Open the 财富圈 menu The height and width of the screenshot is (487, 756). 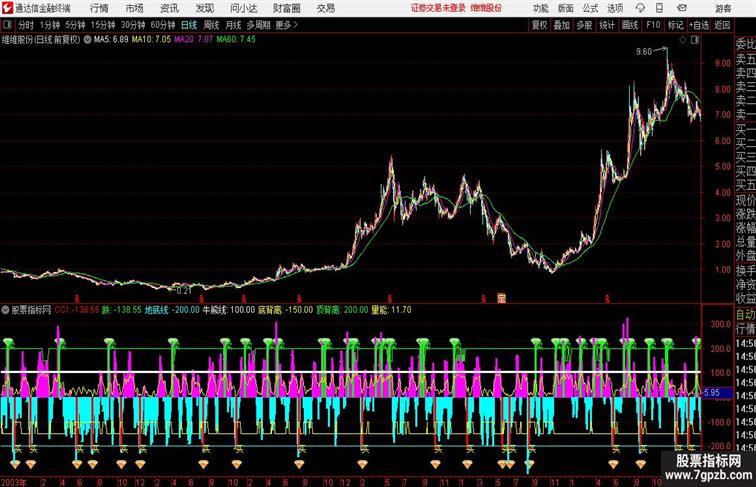[286, 8]
